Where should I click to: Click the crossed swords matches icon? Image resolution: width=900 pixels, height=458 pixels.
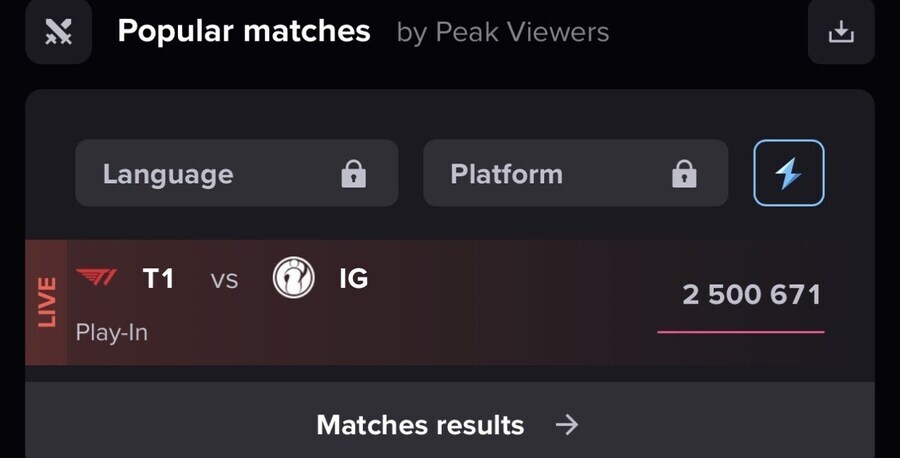coord(59,31)
